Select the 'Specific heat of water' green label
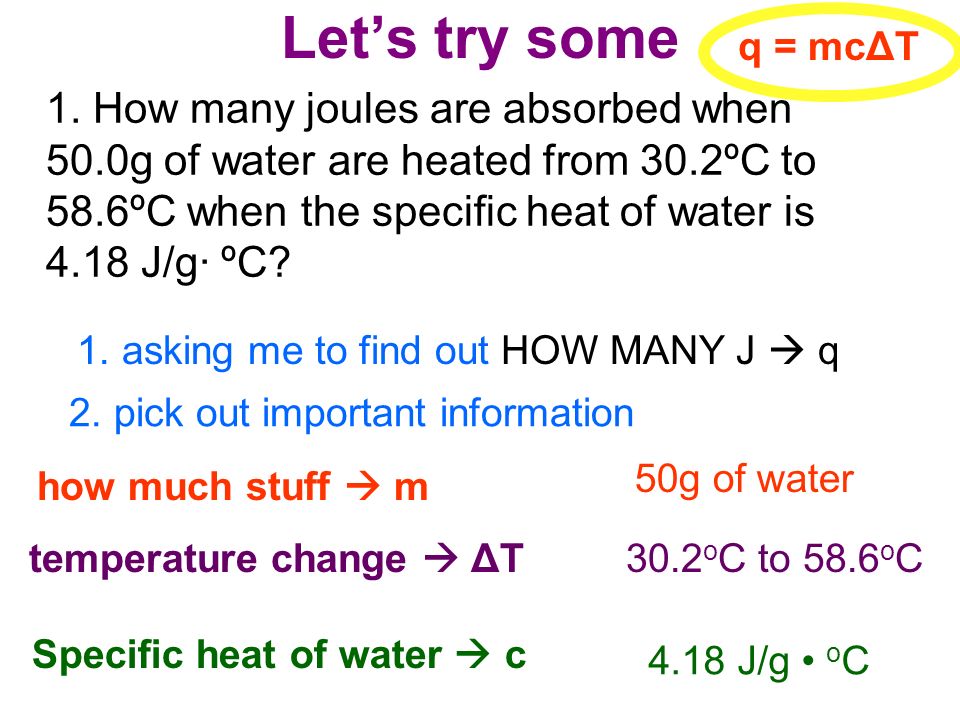The image size is (960, 720). (x=237, y=655)
